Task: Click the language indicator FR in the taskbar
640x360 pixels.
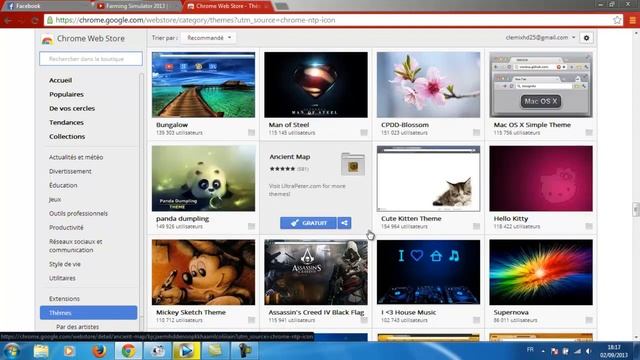Action: pos(530,350)
